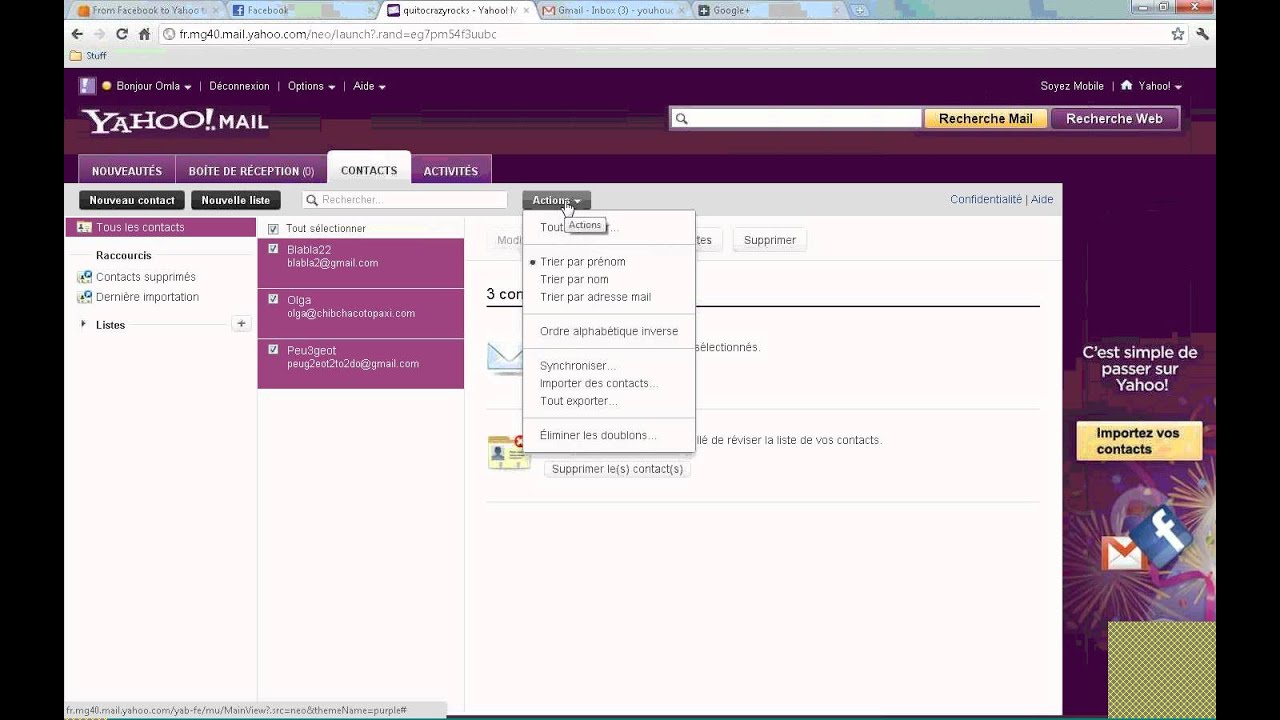This screenshot has height=720, width=1280.
Task: Uncheck the Peu3geot contact checkbox
Action: (273, 349)
